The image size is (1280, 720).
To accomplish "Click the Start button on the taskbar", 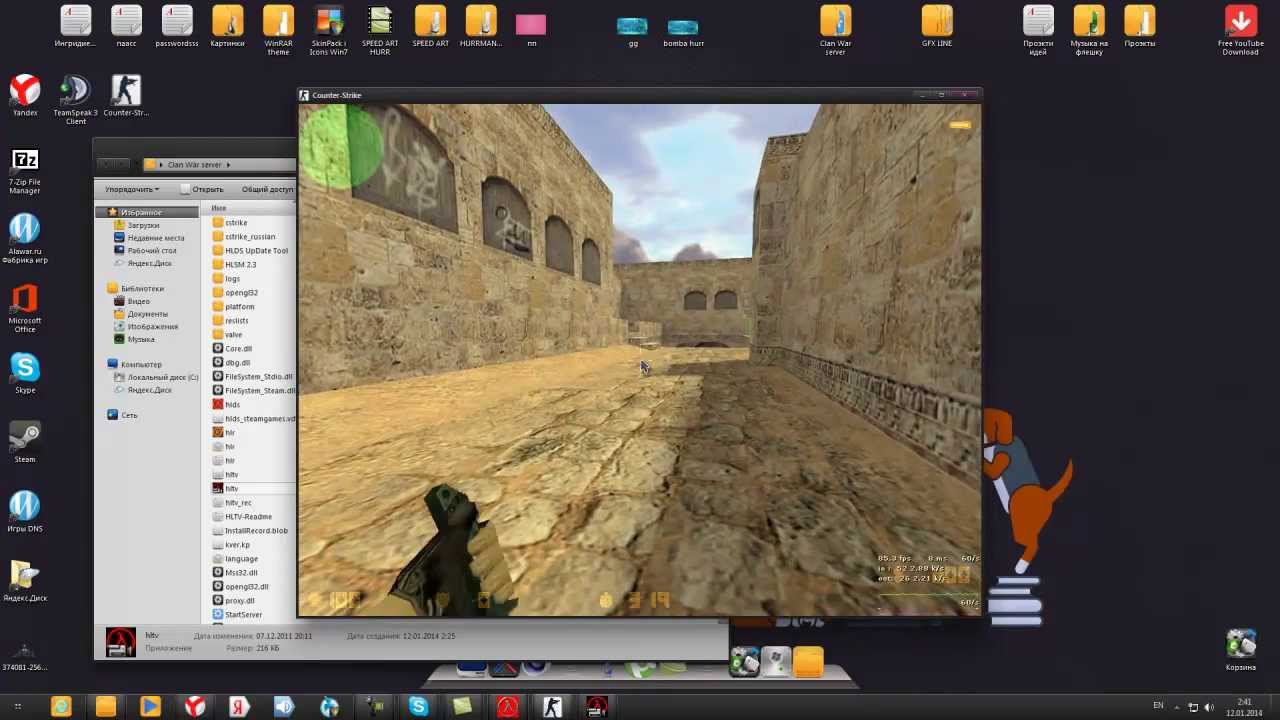I will pos(17,707).
